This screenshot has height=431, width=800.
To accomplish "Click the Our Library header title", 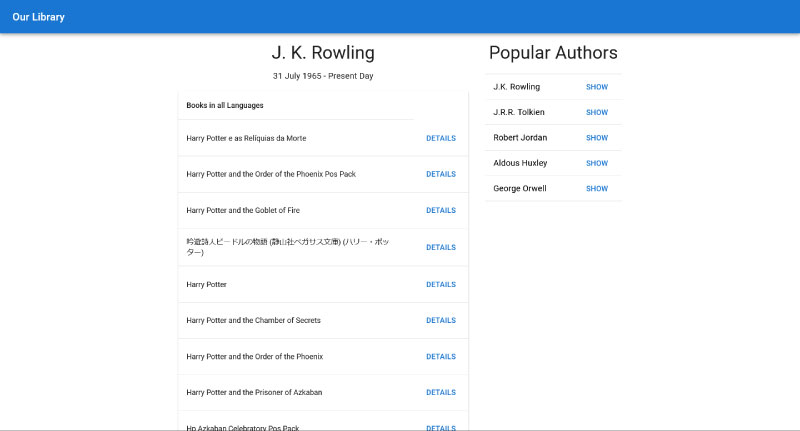I will 39,17.
